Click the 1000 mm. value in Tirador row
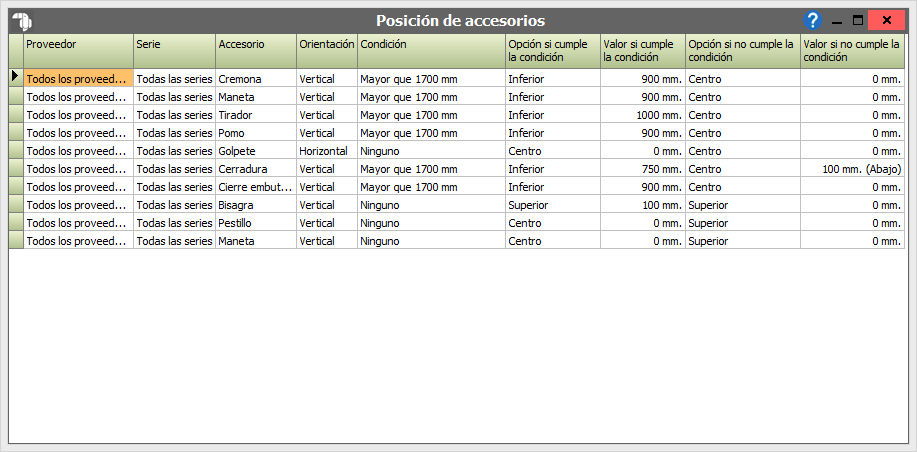The image size is (917, 452). tap(643, 115)
